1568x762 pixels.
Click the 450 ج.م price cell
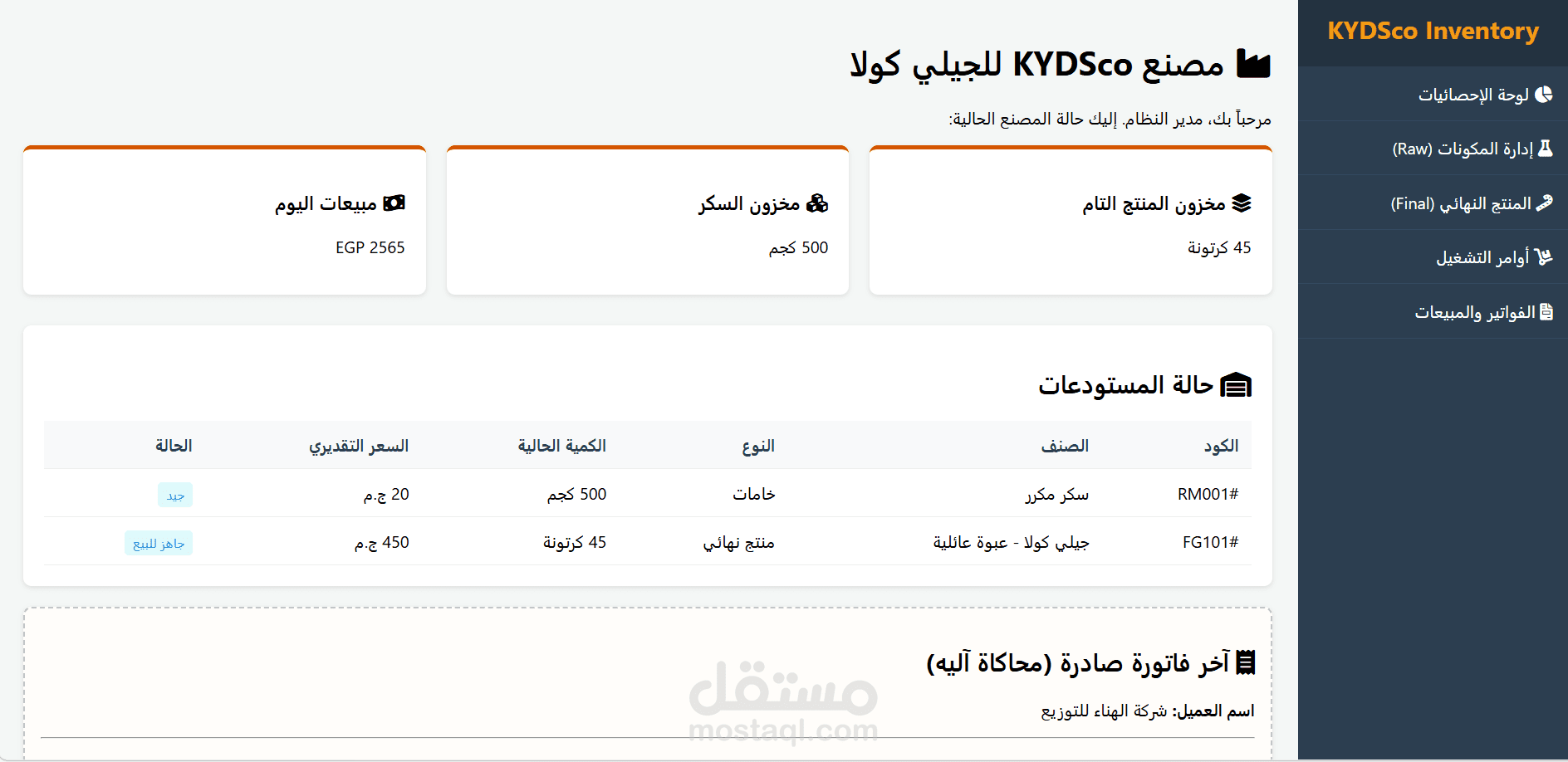[x=382, y=542]
